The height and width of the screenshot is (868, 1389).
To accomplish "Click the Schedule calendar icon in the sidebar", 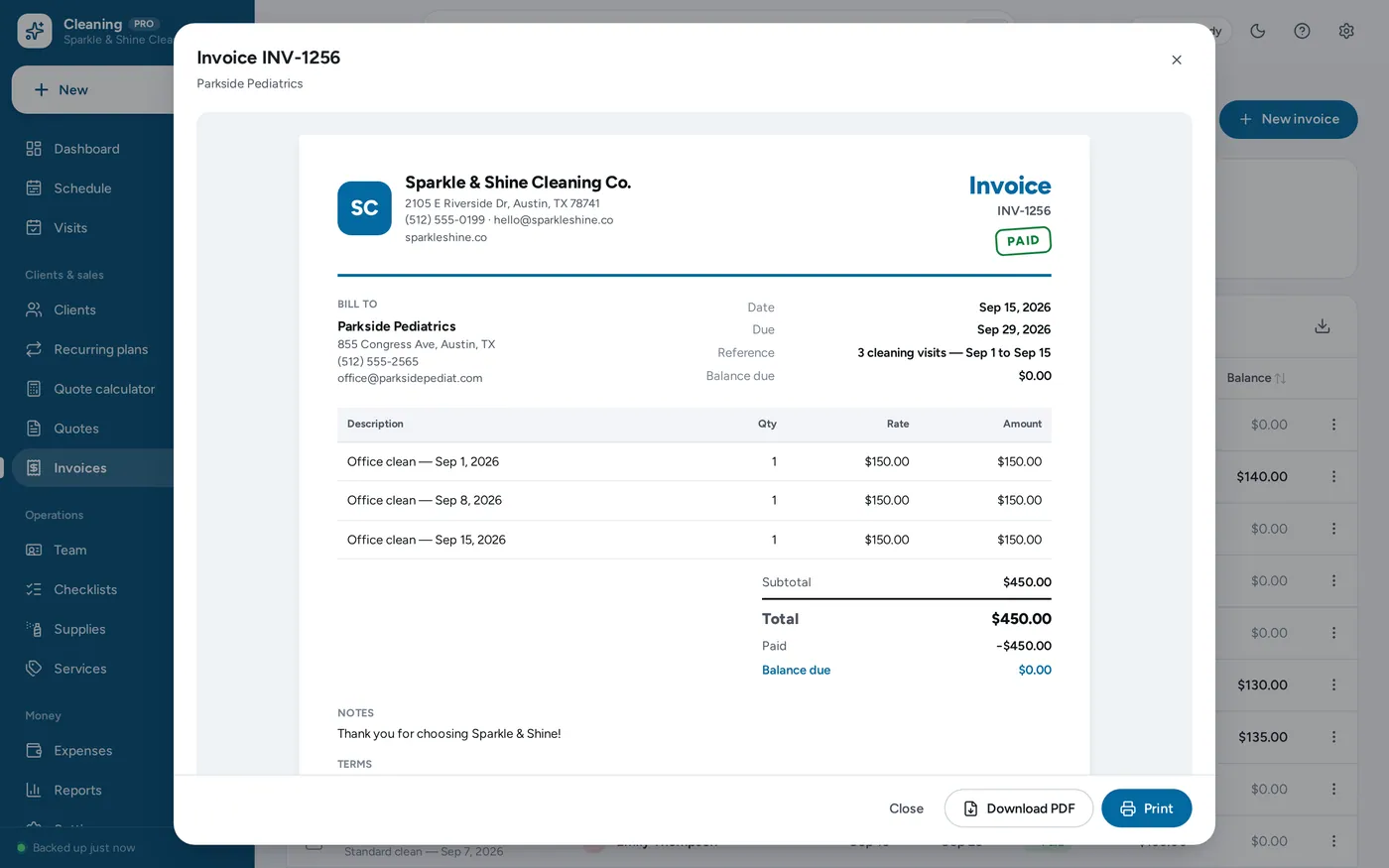I will click(x=34, y=188).
